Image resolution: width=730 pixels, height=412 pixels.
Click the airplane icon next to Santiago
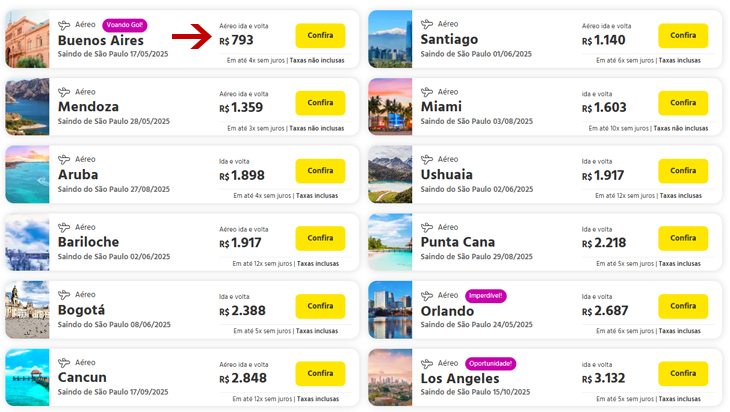click(x=427, y=24)
